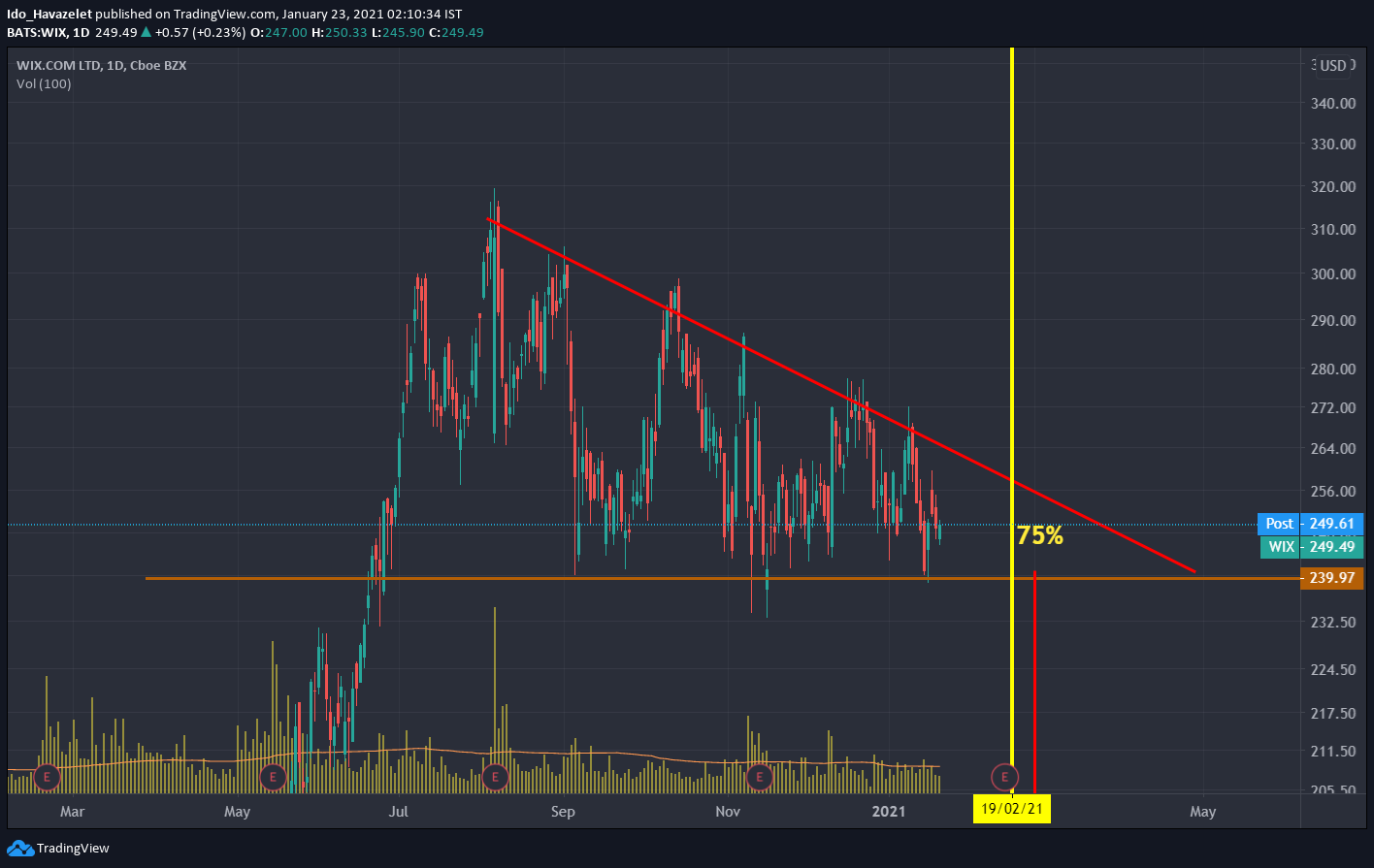Click the USD currency label on the price axis

[1333, 66]
